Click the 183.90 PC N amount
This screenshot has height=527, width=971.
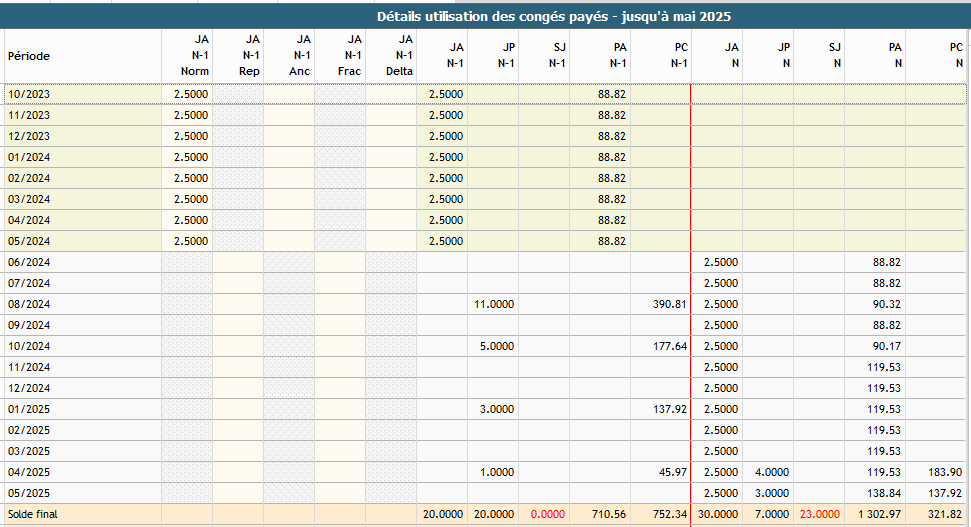tap(945, 473)
